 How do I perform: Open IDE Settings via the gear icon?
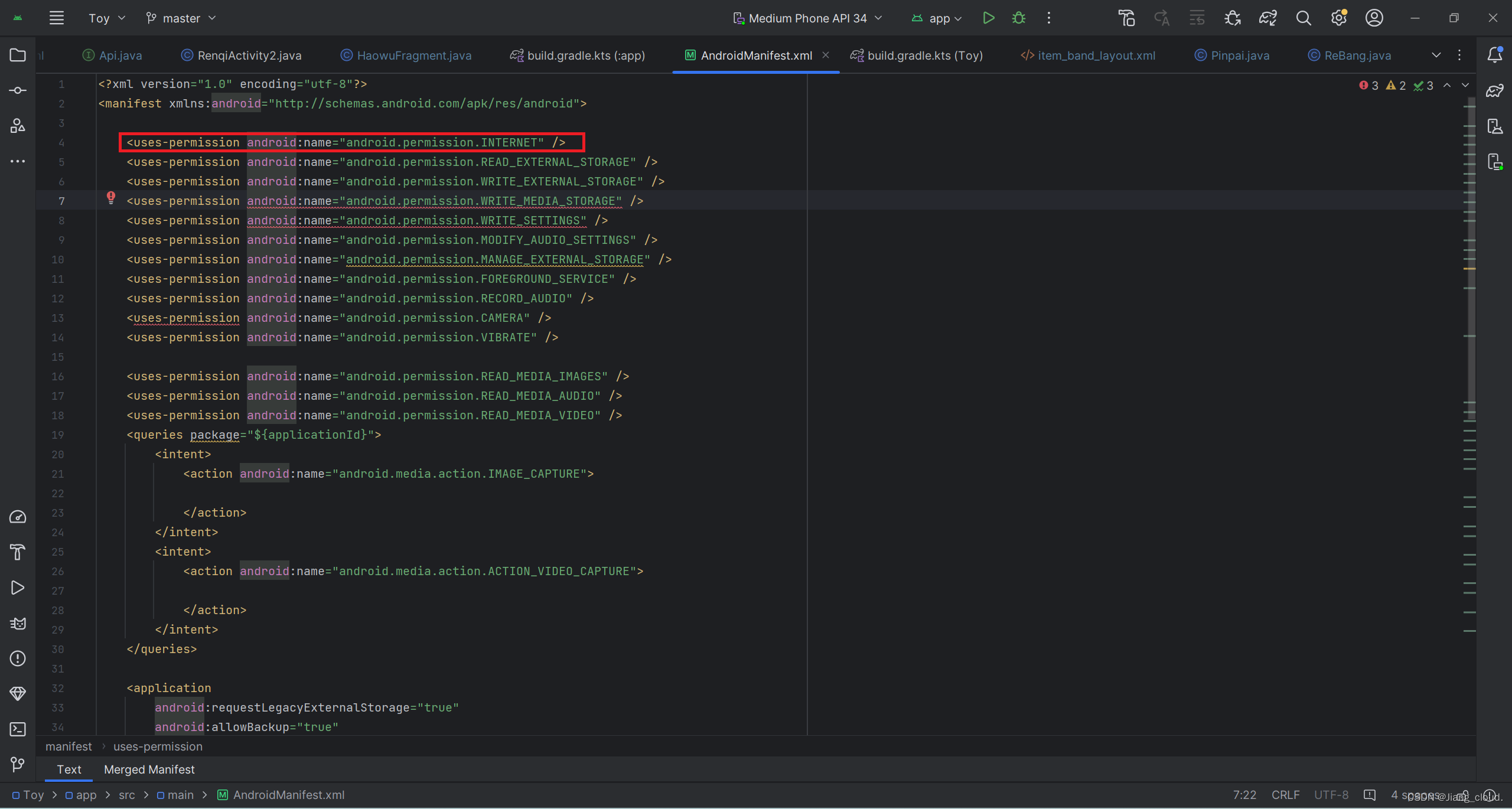pyautogui.click(x=1338, y=18)
